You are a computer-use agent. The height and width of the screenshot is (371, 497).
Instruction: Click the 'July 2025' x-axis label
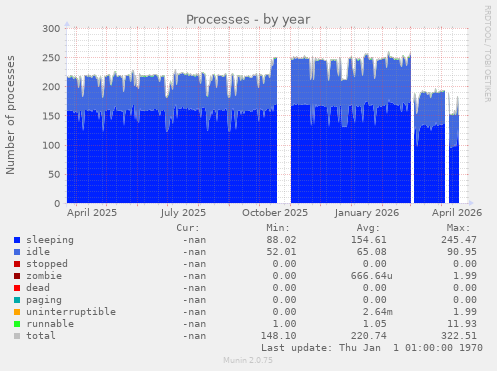pos(183,213)
